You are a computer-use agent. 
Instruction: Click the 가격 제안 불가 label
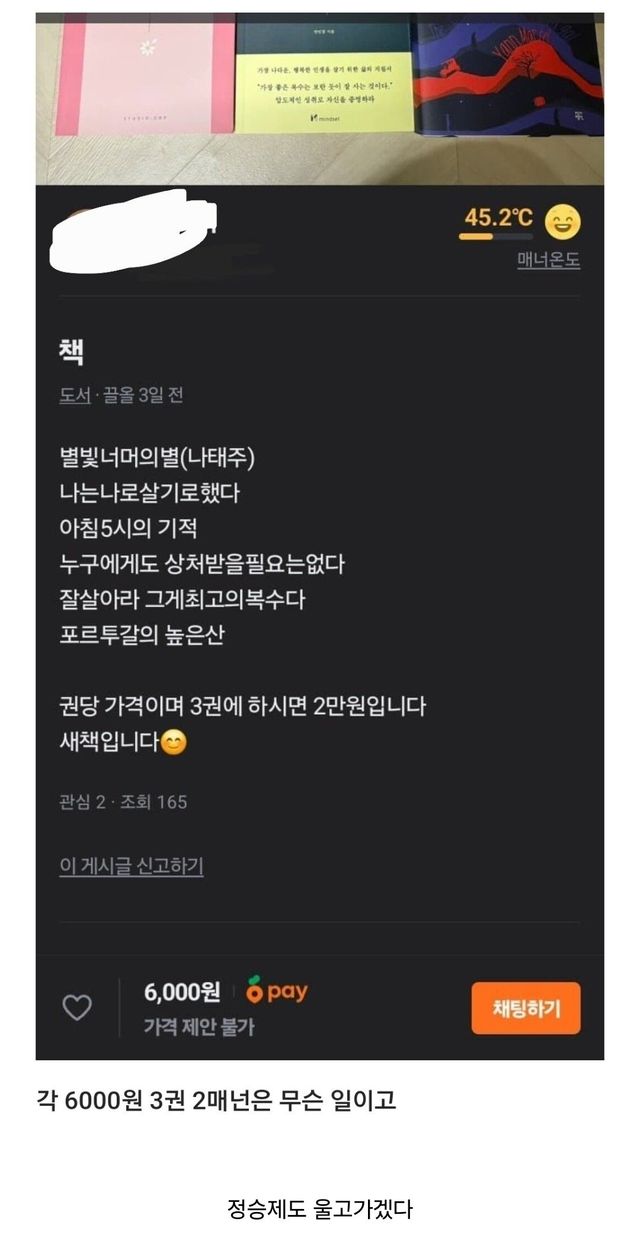[199, 1027]
